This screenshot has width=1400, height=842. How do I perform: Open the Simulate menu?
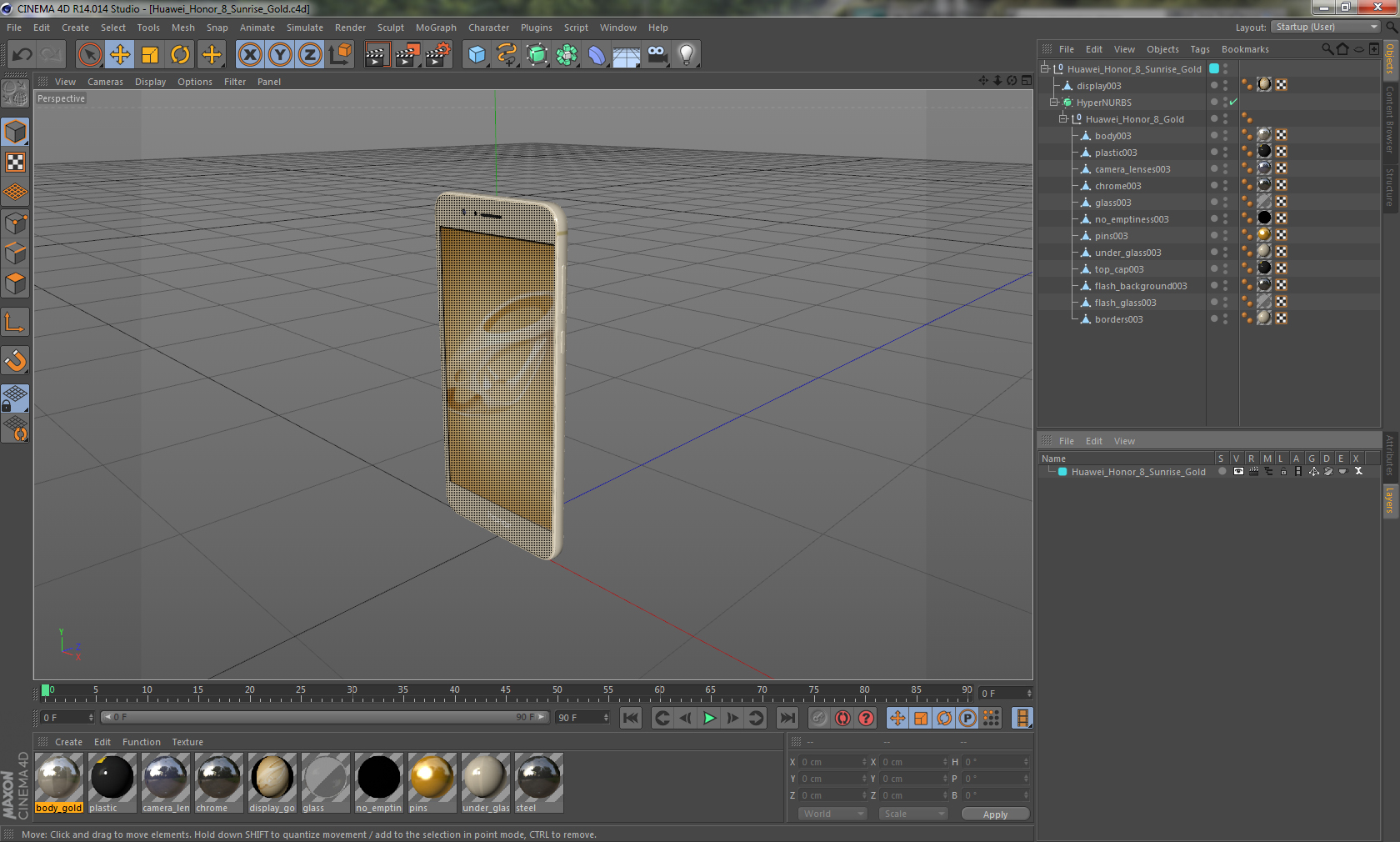pos(305,28)
